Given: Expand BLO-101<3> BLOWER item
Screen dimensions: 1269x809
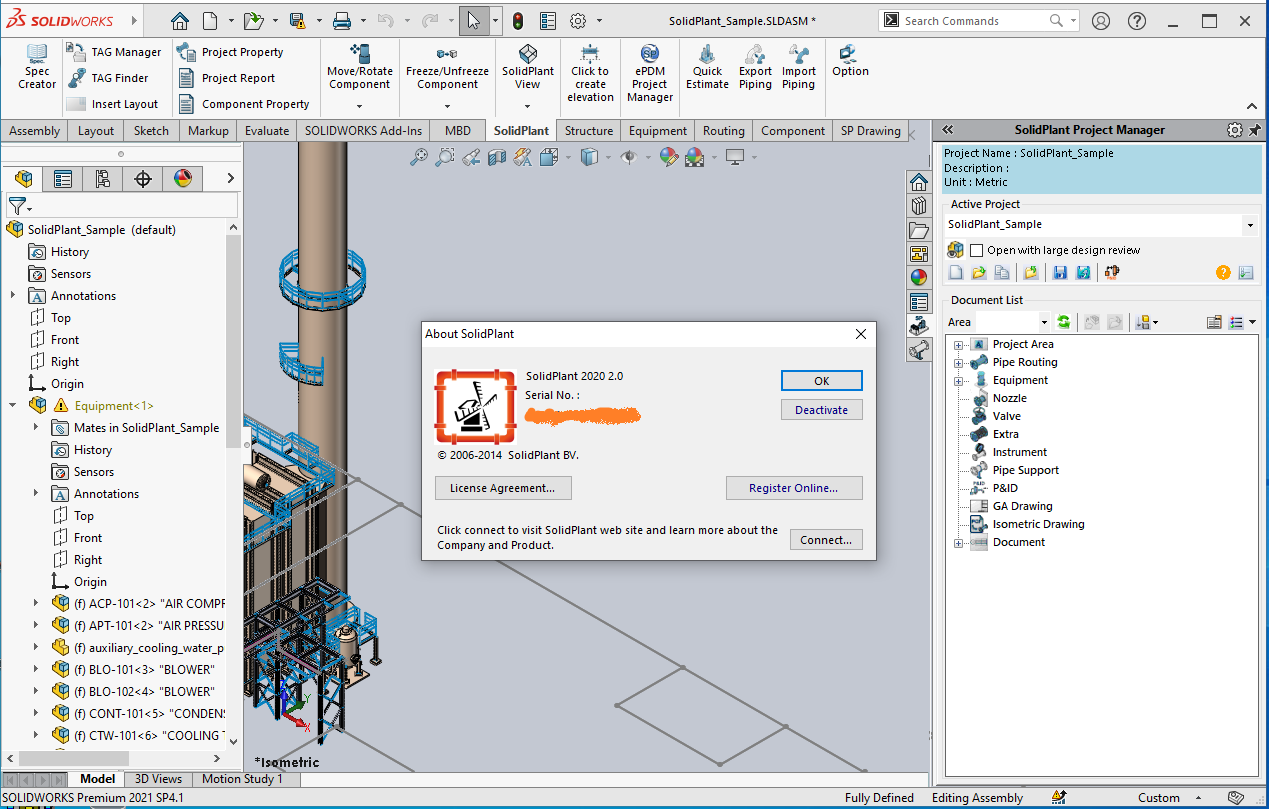Looking at the screenshot, I should 36,669.
